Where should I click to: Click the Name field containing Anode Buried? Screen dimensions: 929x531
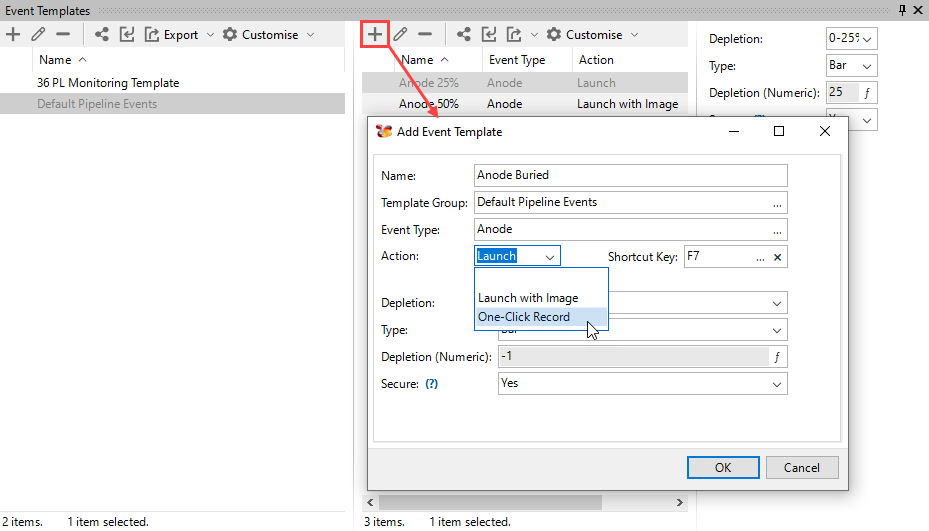click(x=630, y=175)
